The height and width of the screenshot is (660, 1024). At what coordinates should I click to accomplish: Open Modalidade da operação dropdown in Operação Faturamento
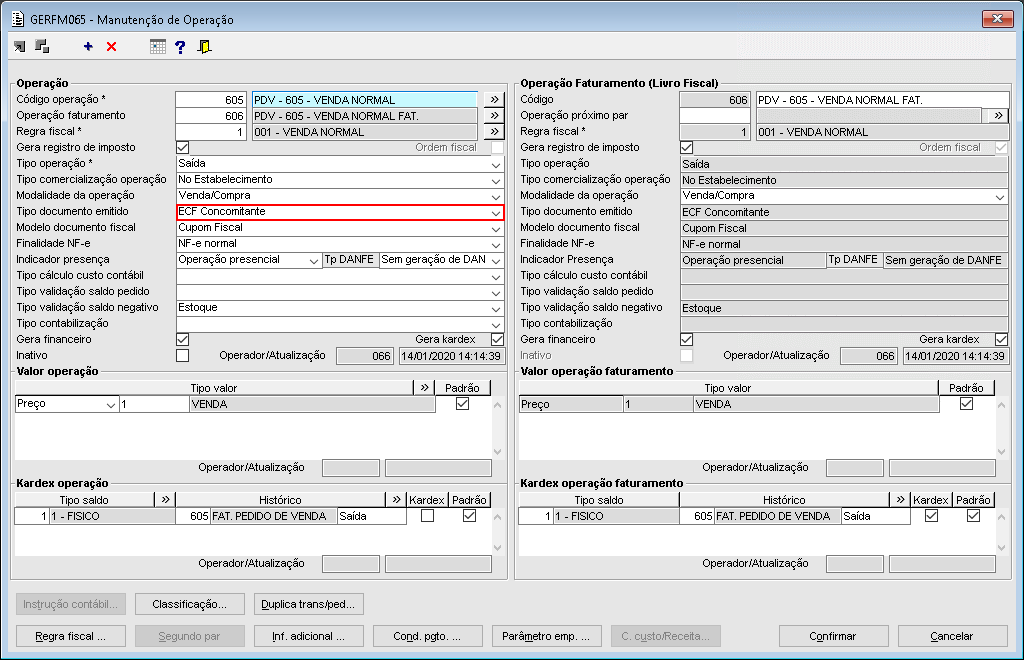1000,196
